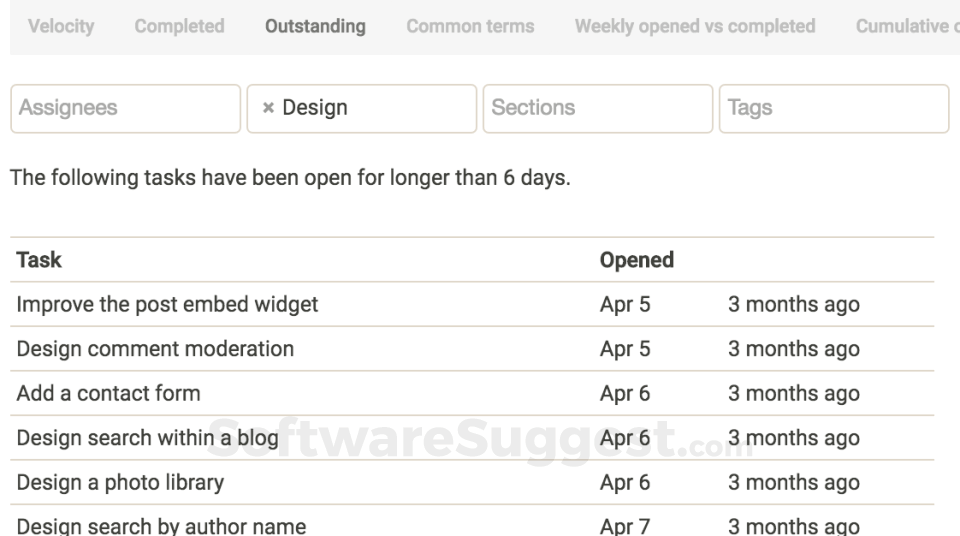Select the Outstanding tab

[315, 27]
